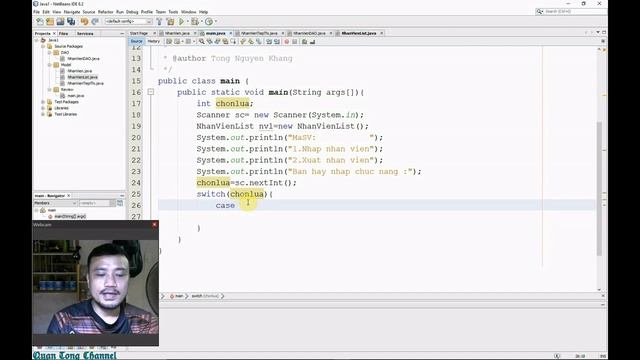Click the Stop Macro Recording icon

click(x=295, y=41)
